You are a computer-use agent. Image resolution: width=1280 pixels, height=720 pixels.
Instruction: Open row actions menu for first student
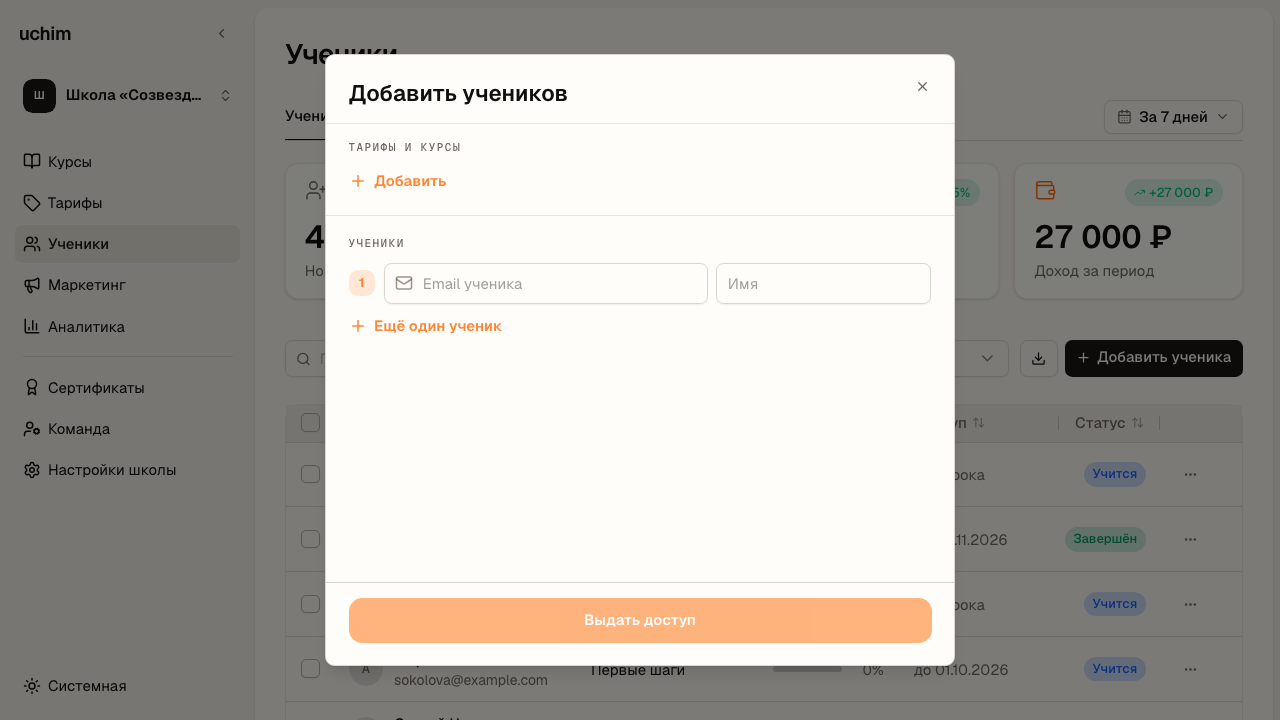click(x=1190, y=474)
